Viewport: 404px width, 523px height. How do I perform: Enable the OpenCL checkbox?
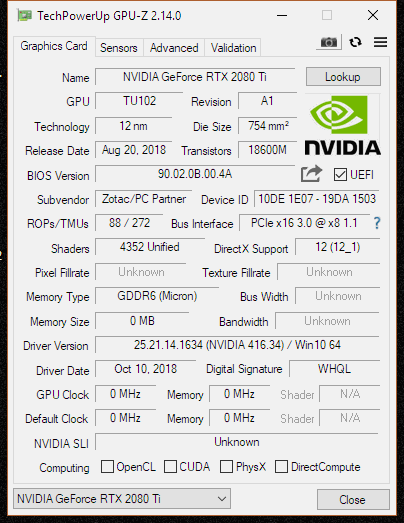coord(107,466)
